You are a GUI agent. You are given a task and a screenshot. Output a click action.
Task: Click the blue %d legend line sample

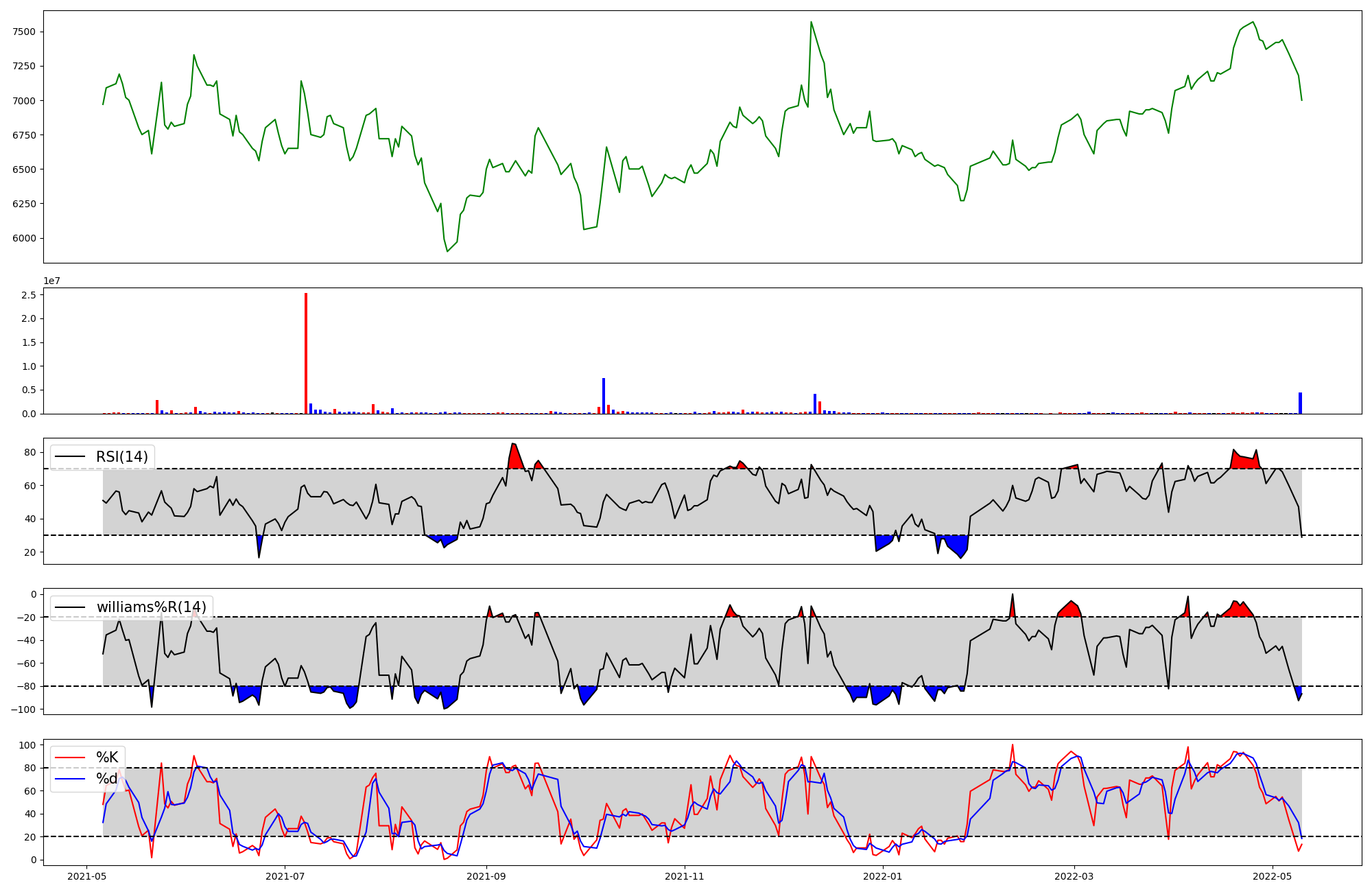(x=70, y=779)
